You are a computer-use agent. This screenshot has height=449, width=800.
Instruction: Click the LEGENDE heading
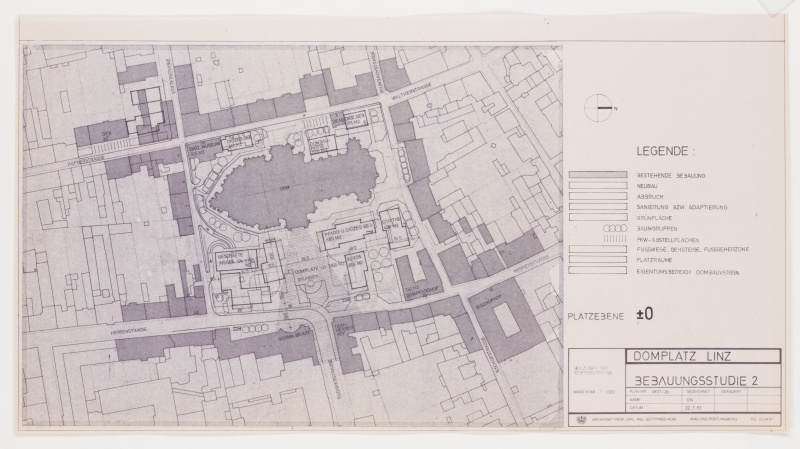(663, 152)
